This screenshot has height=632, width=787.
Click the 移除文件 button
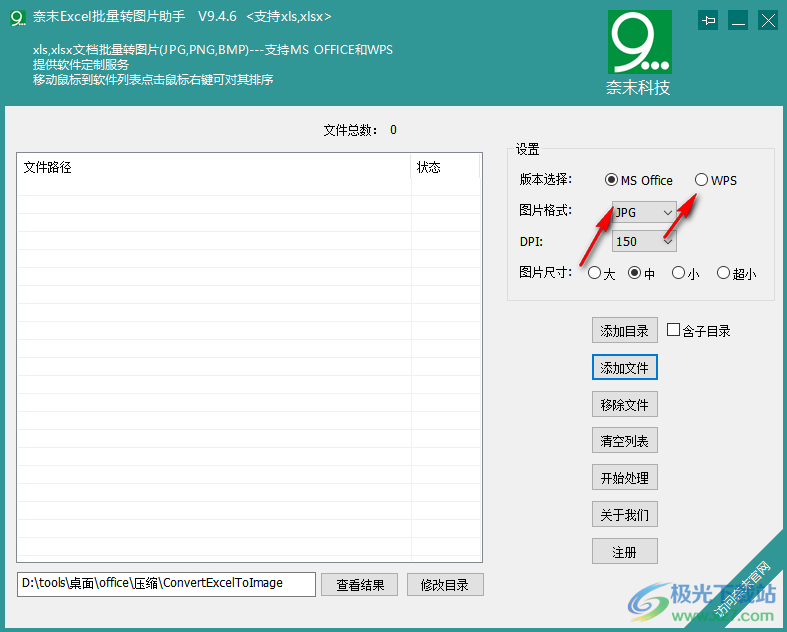pos(624,405)
